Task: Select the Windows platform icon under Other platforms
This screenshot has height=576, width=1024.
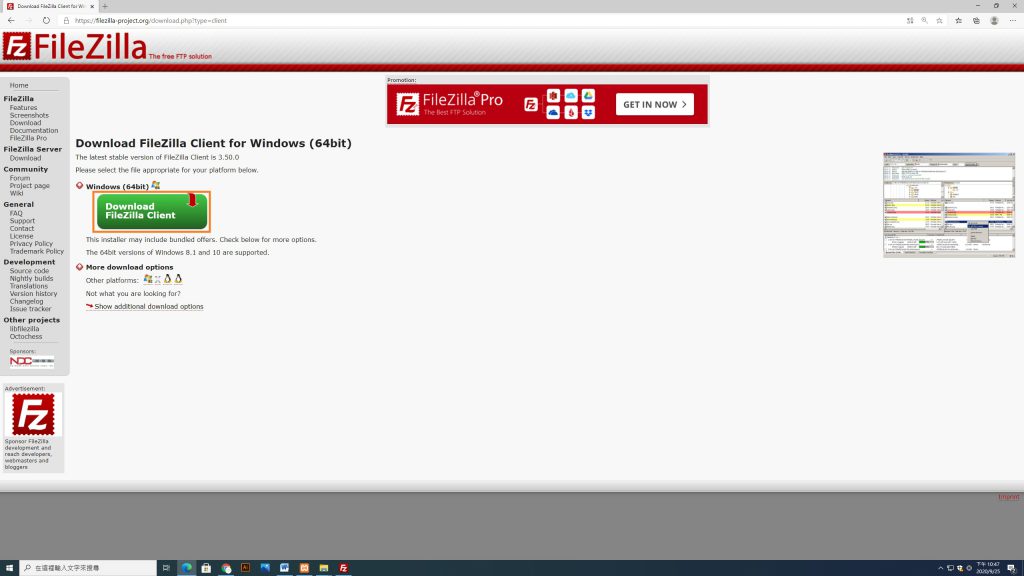Action: 148,280
